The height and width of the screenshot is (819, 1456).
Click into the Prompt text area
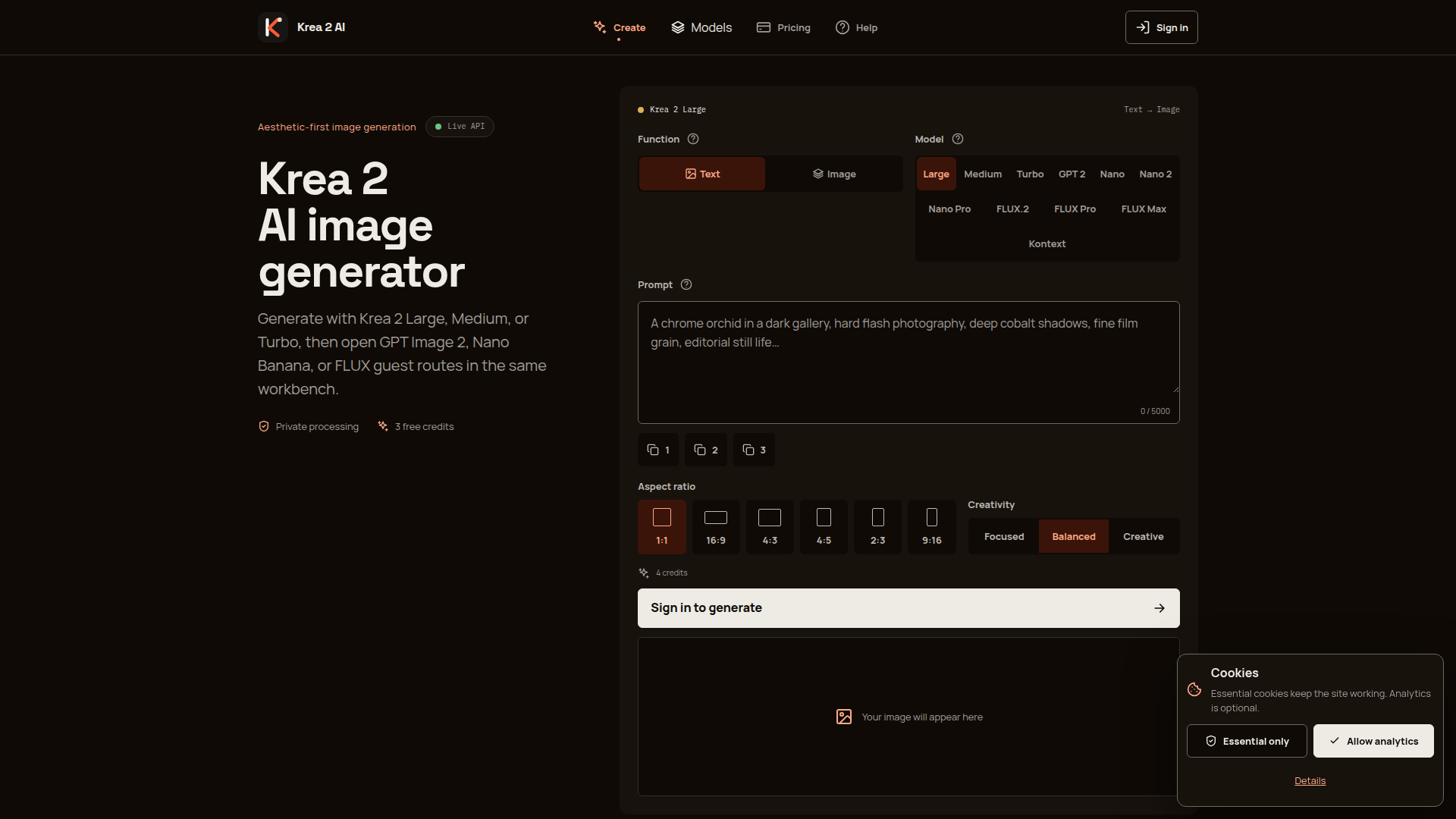click(908, 362)
